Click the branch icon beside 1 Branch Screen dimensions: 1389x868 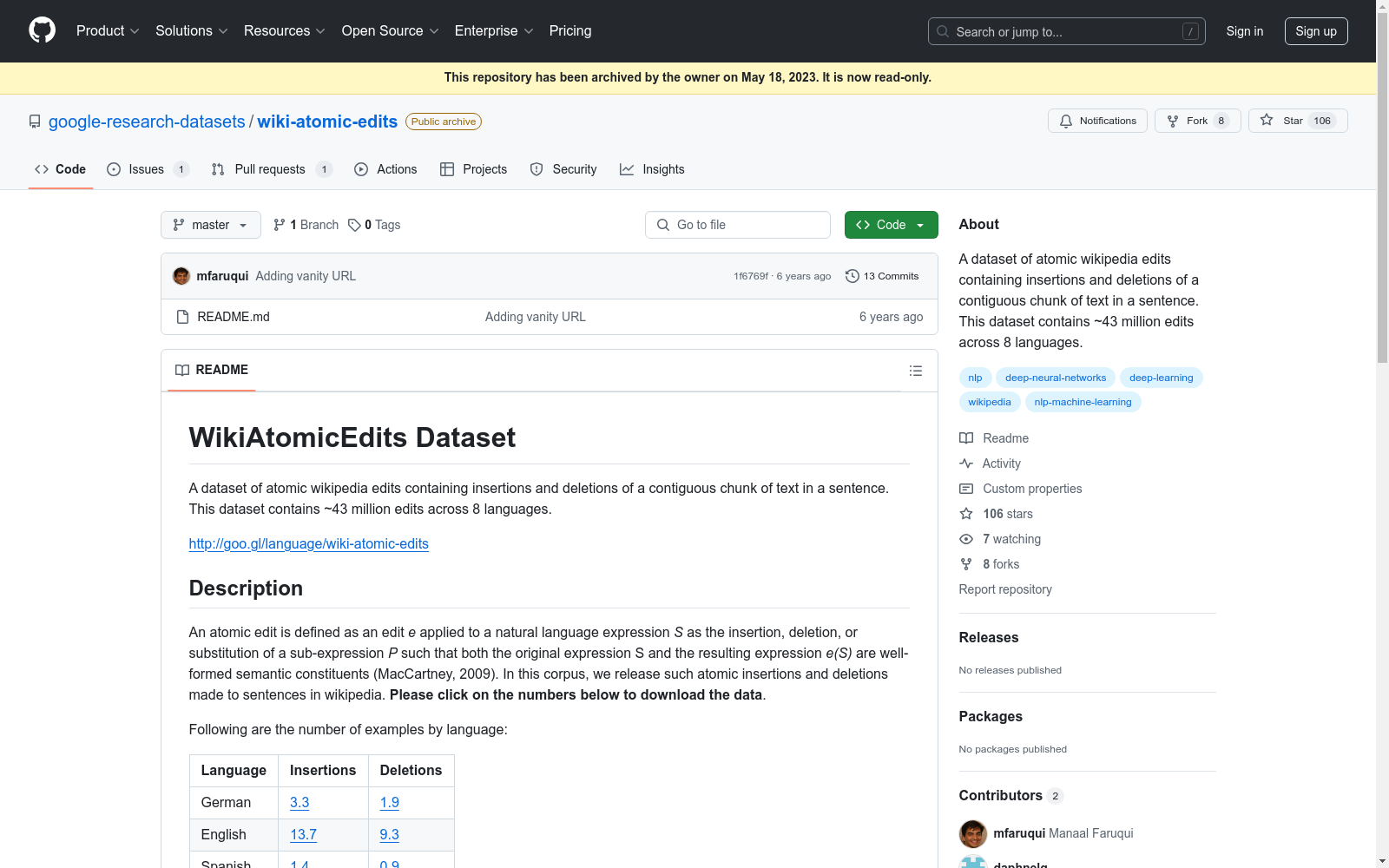[x=279, y=225]
